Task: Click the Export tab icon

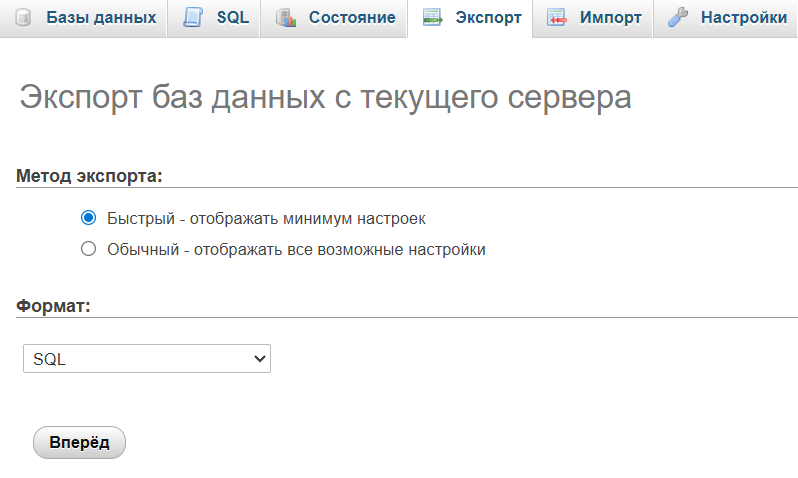Action: click(432, 18)
